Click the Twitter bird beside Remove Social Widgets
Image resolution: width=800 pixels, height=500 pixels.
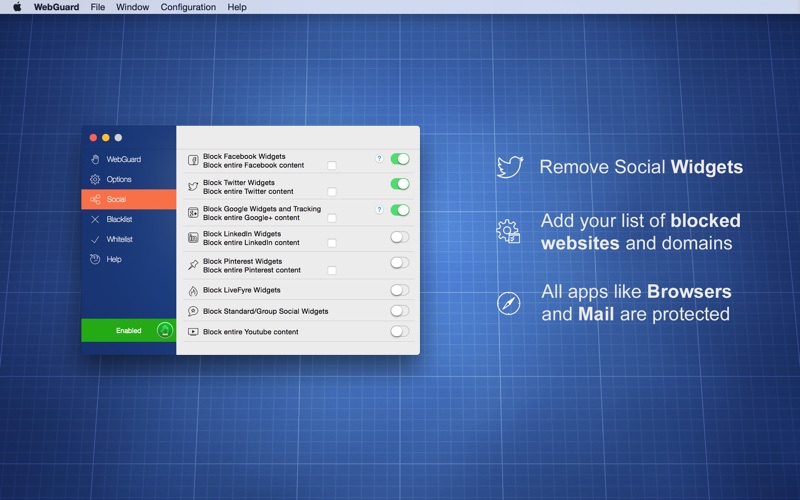coord(510,167)
